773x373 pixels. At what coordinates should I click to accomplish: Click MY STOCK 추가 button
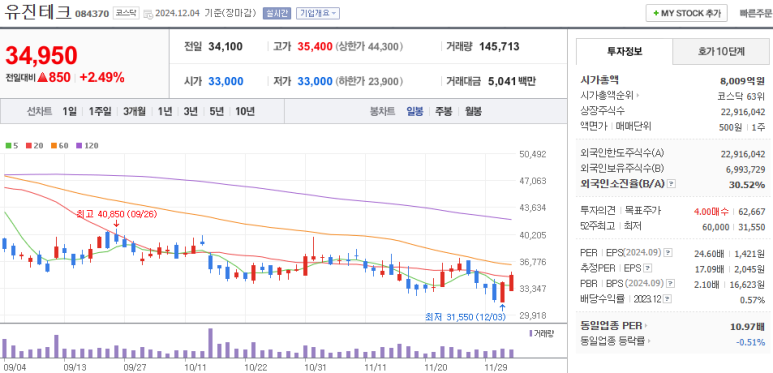[x=686, y=13]
